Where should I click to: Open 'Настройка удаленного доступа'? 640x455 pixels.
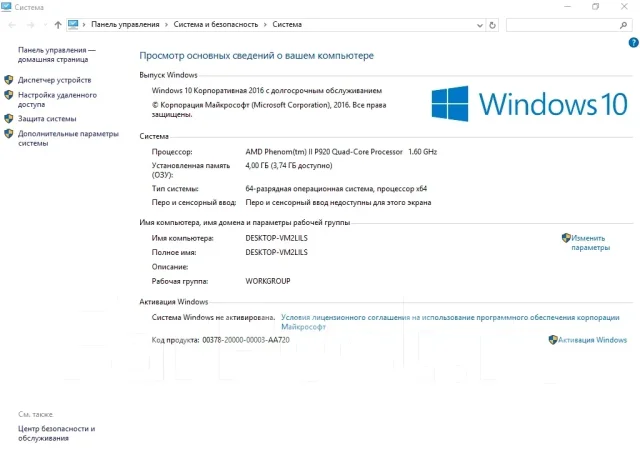[57, 100]
